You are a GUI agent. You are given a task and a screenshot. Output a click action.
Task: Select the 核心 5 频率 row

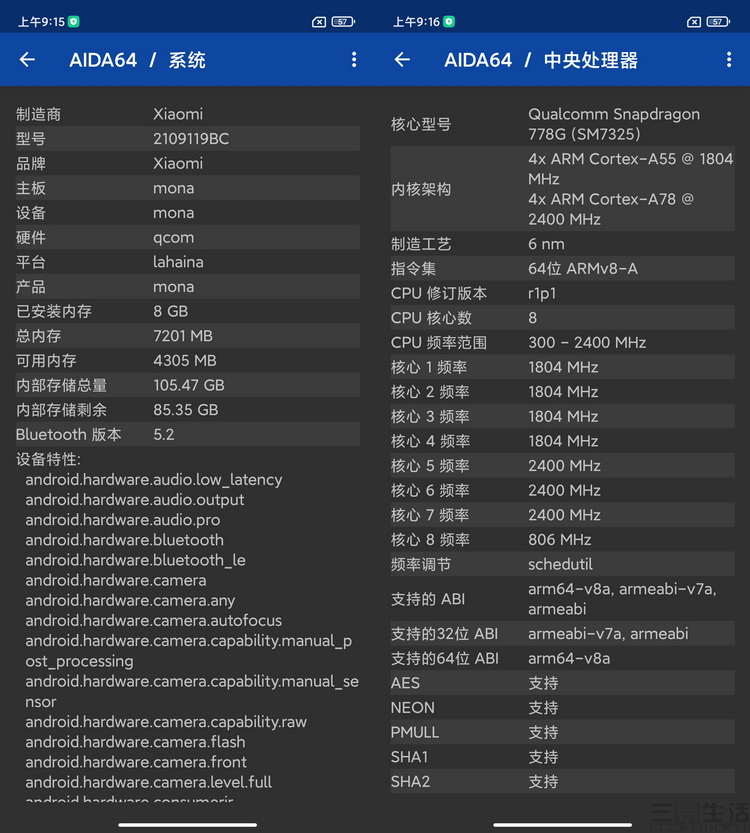coord(562,466)
